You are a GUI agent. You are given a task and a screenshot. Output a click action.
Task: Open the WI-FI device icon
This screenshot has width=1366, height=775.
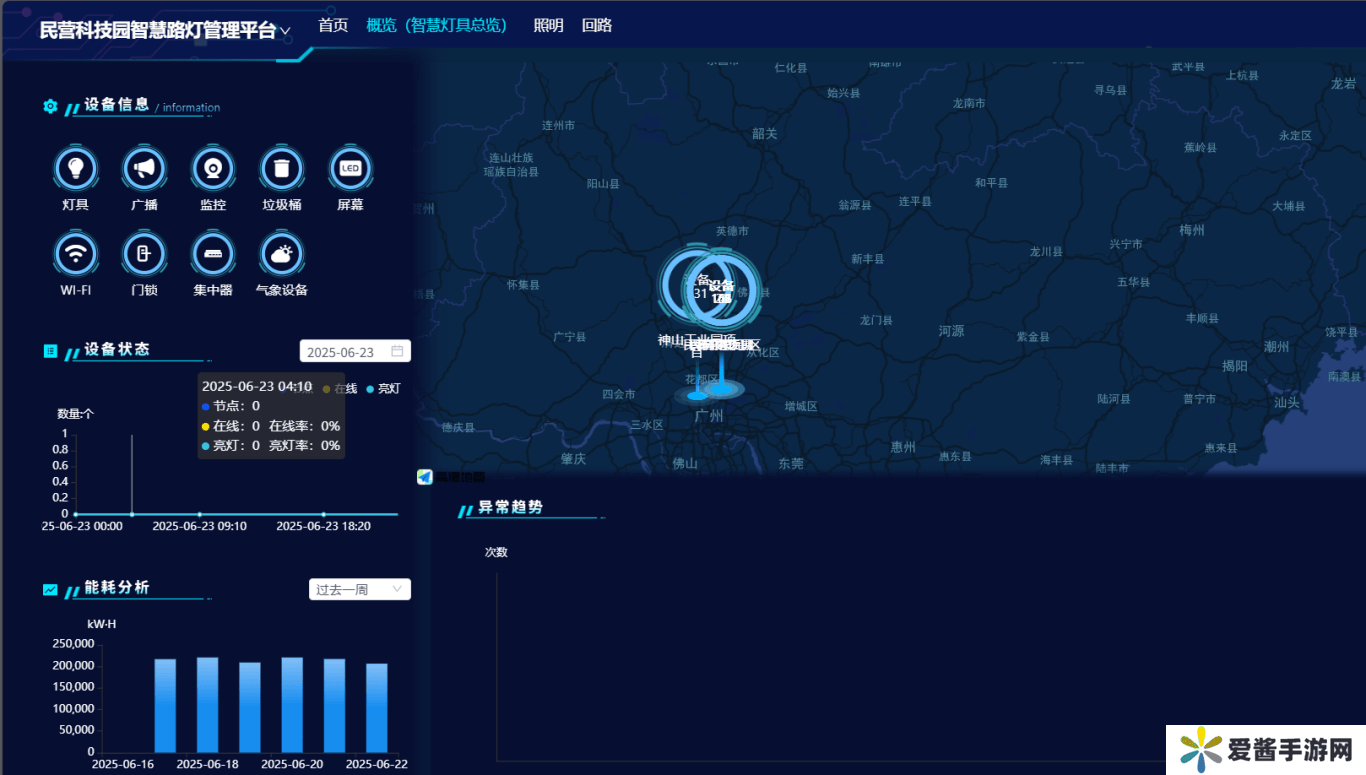[75, 254]
